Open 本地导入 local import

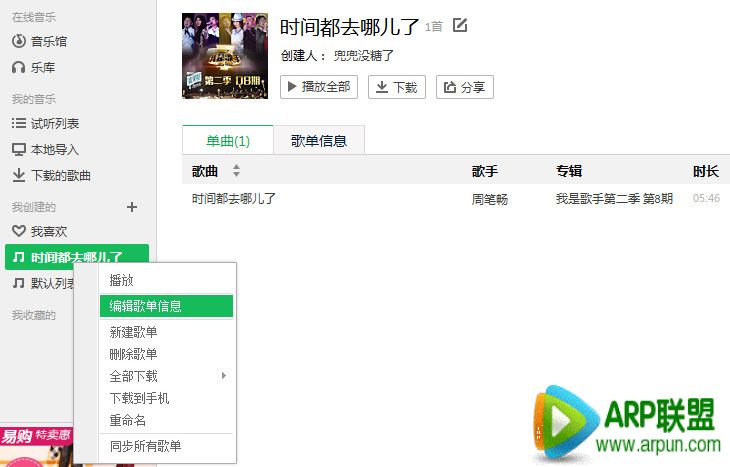45,149
